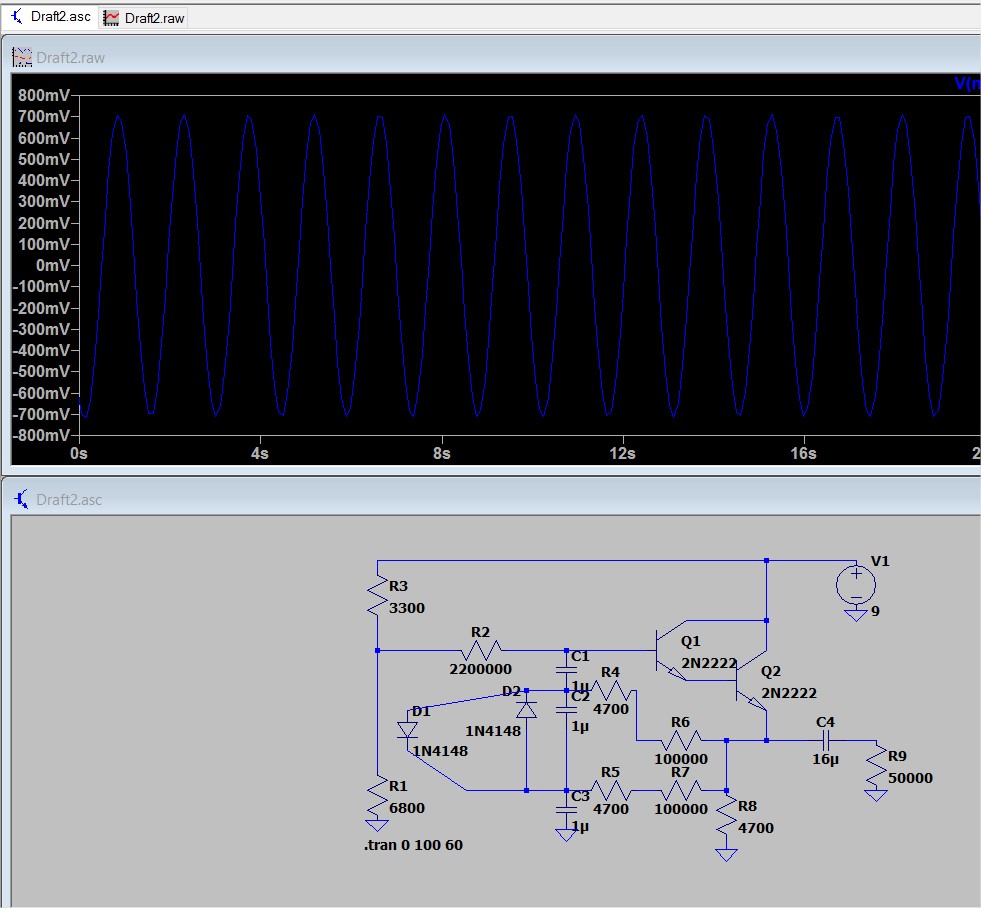Click the 2200000 value of R2
This screenshot has width=981, height=908.
(480, 669)
